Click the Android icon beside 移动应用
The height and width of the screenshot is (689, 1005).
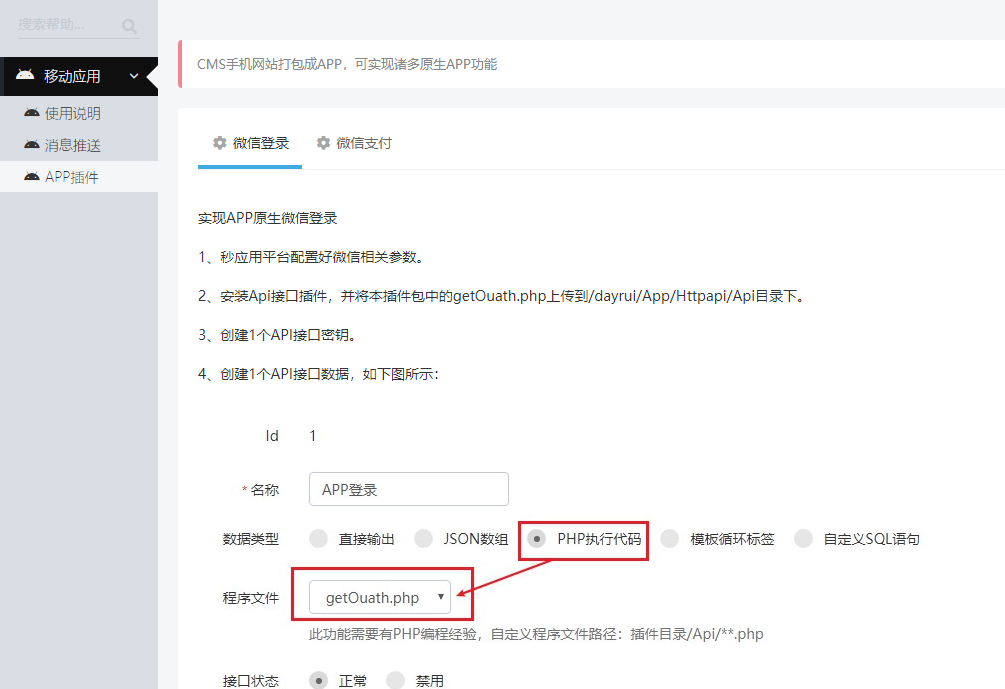tap(25, 75)
